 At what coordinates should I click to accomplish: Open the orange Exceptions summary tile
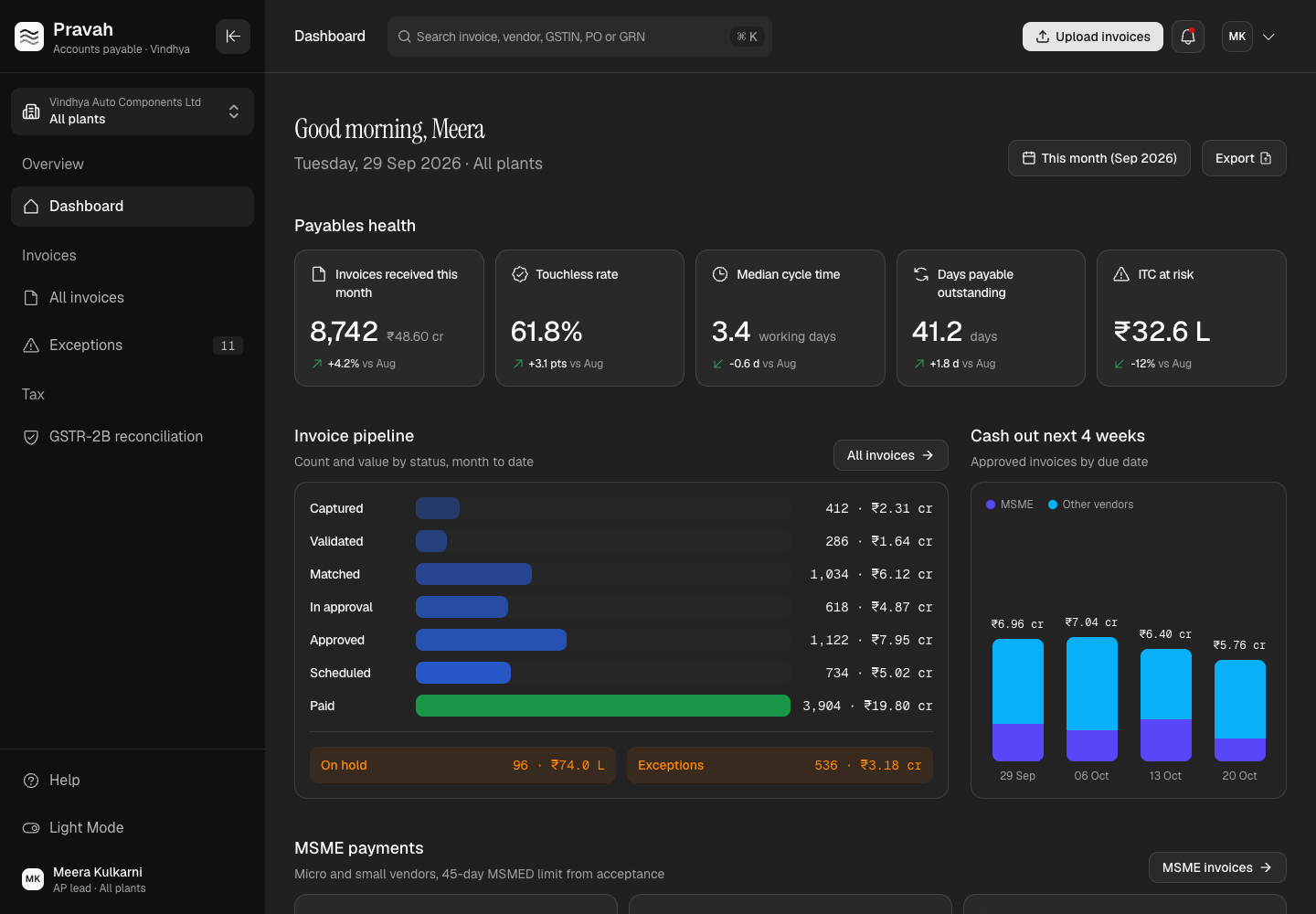780,765
